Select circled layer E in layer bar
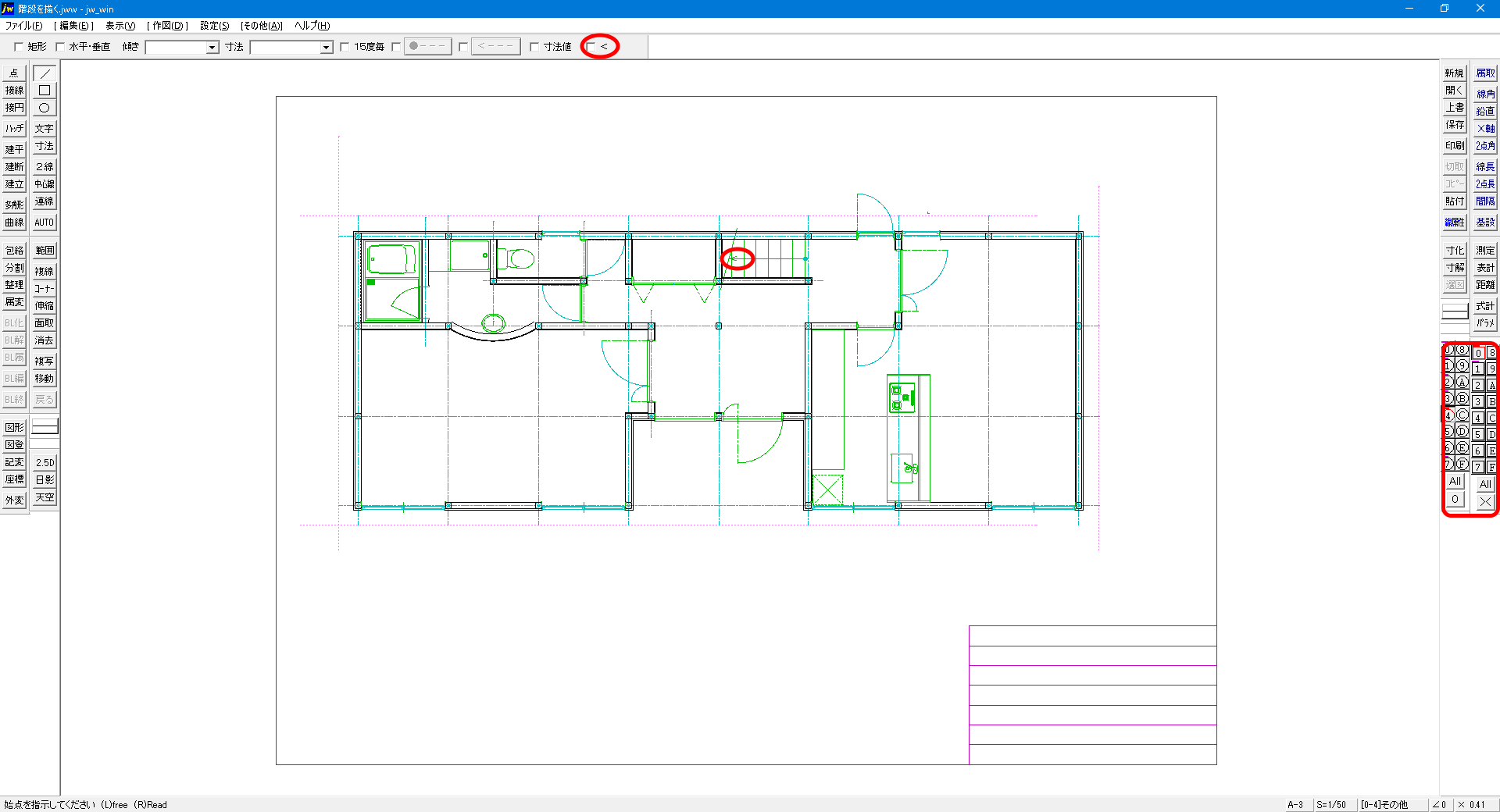The image size is (1500, 812). click(x=1462, y=447)
